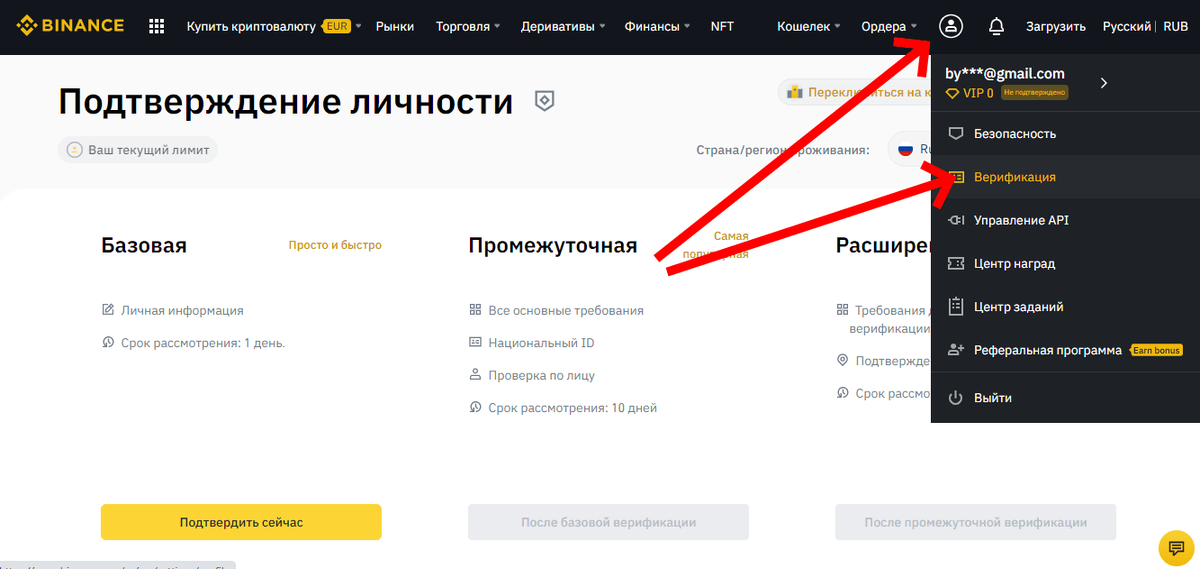The width and height of the screenshot is (1200, 569).
Task: Click Ваш текущий лимит pill
Action: [138, 150]
